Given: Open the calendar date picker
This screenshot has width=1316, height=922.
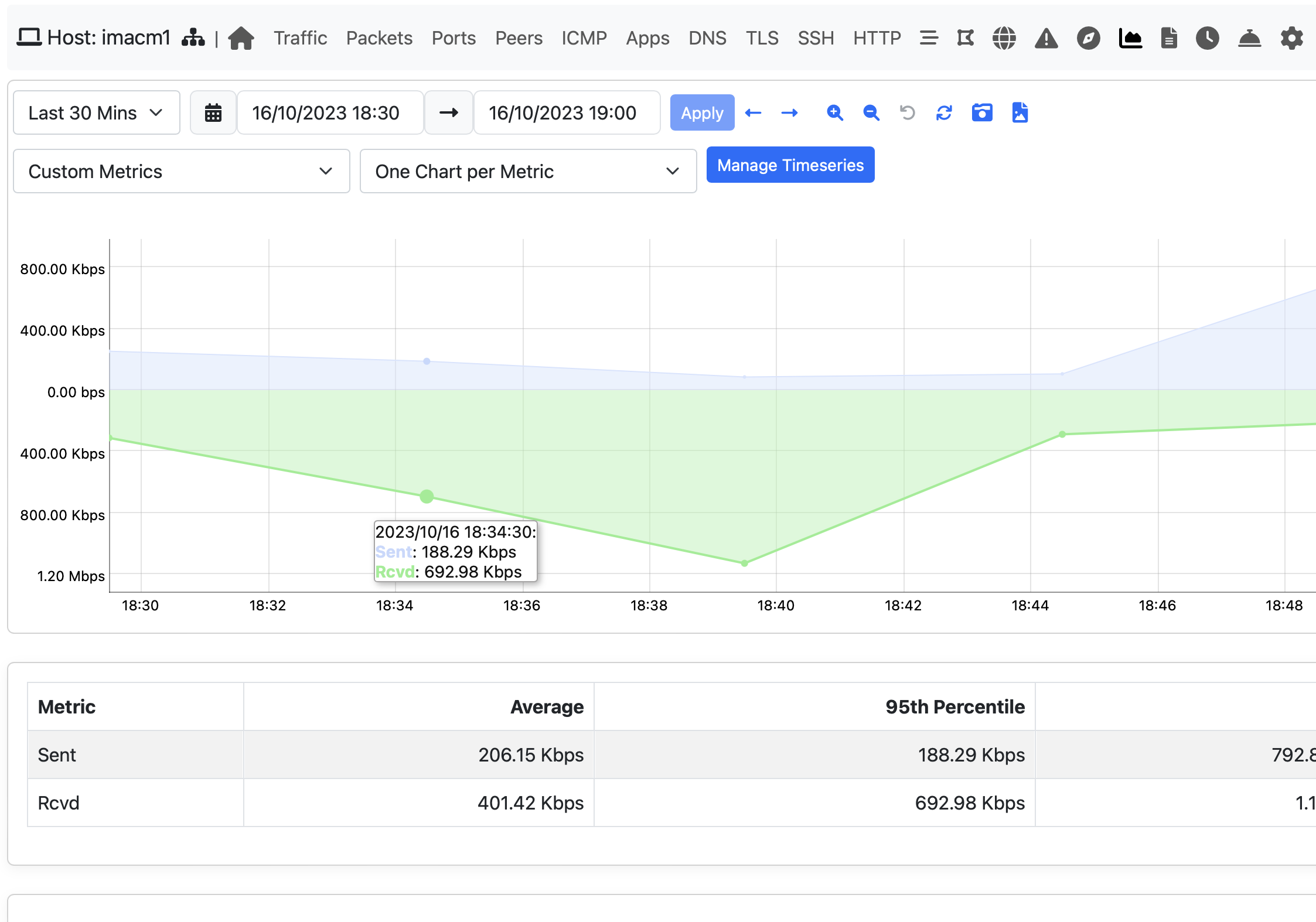Looking at the screenshot, I should (x=213, y=112).
